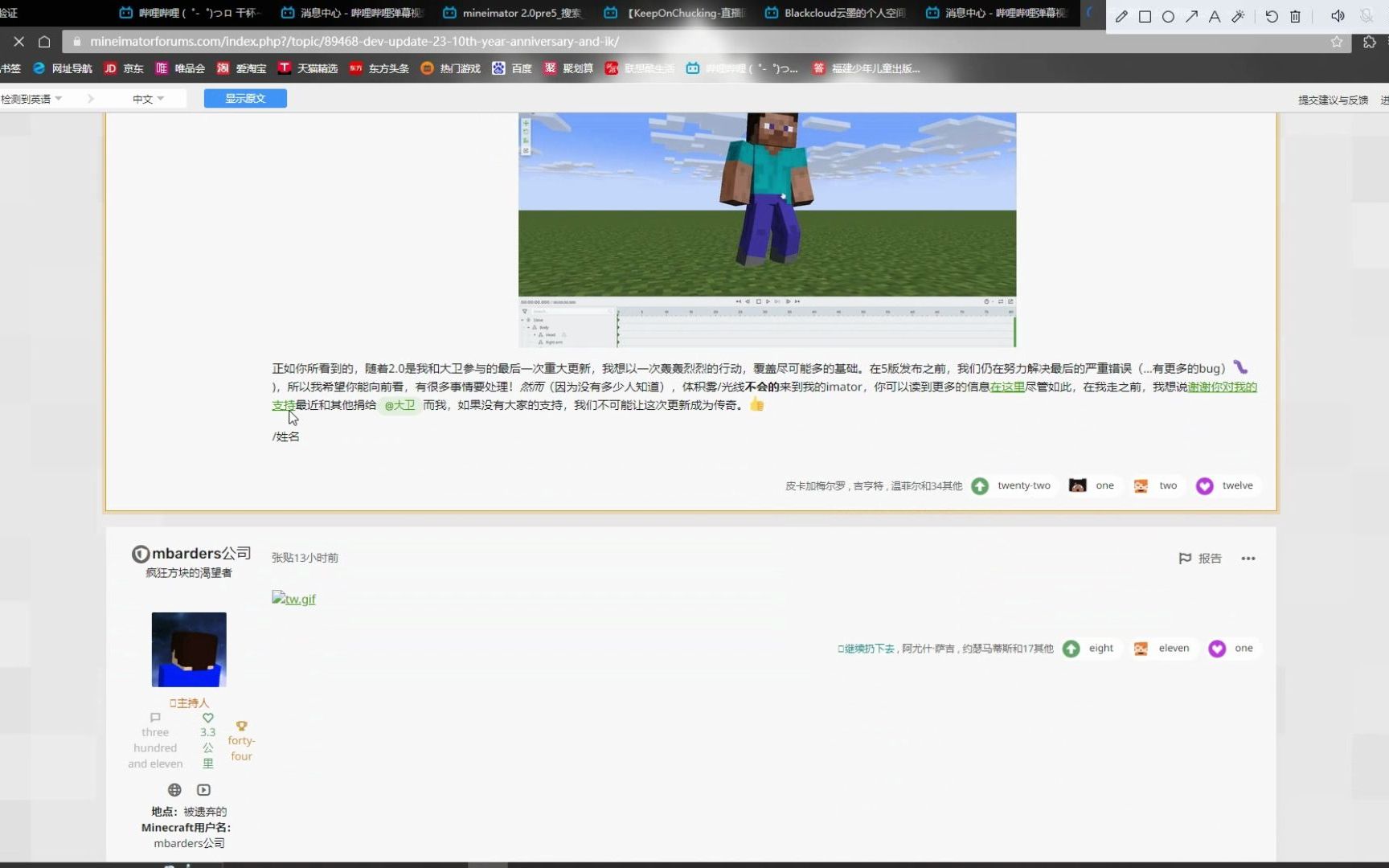Click the @大卫 mention tag
Image resolution: width=1389 pixels, height=868 pixels.
pyautogui.click(x=399, y=405)
